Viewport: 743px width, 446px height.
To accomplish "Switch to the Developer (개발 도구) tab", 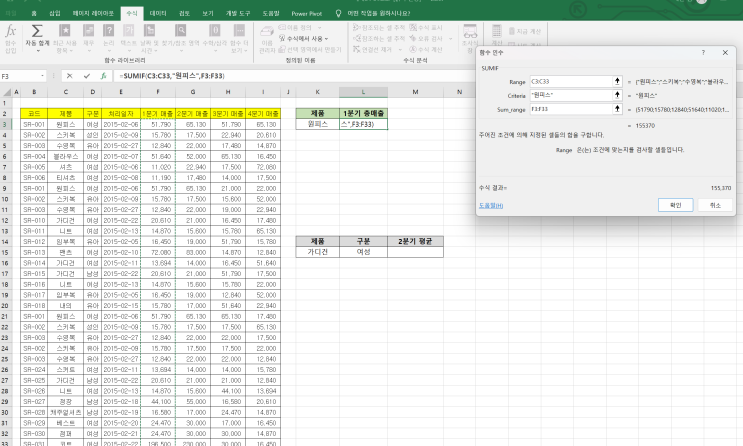I will (238, 13).
